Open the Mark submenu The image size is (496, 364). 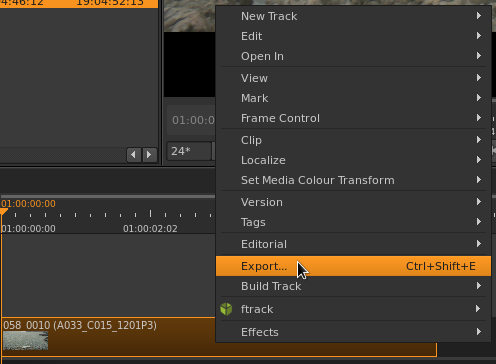[353, 98]
